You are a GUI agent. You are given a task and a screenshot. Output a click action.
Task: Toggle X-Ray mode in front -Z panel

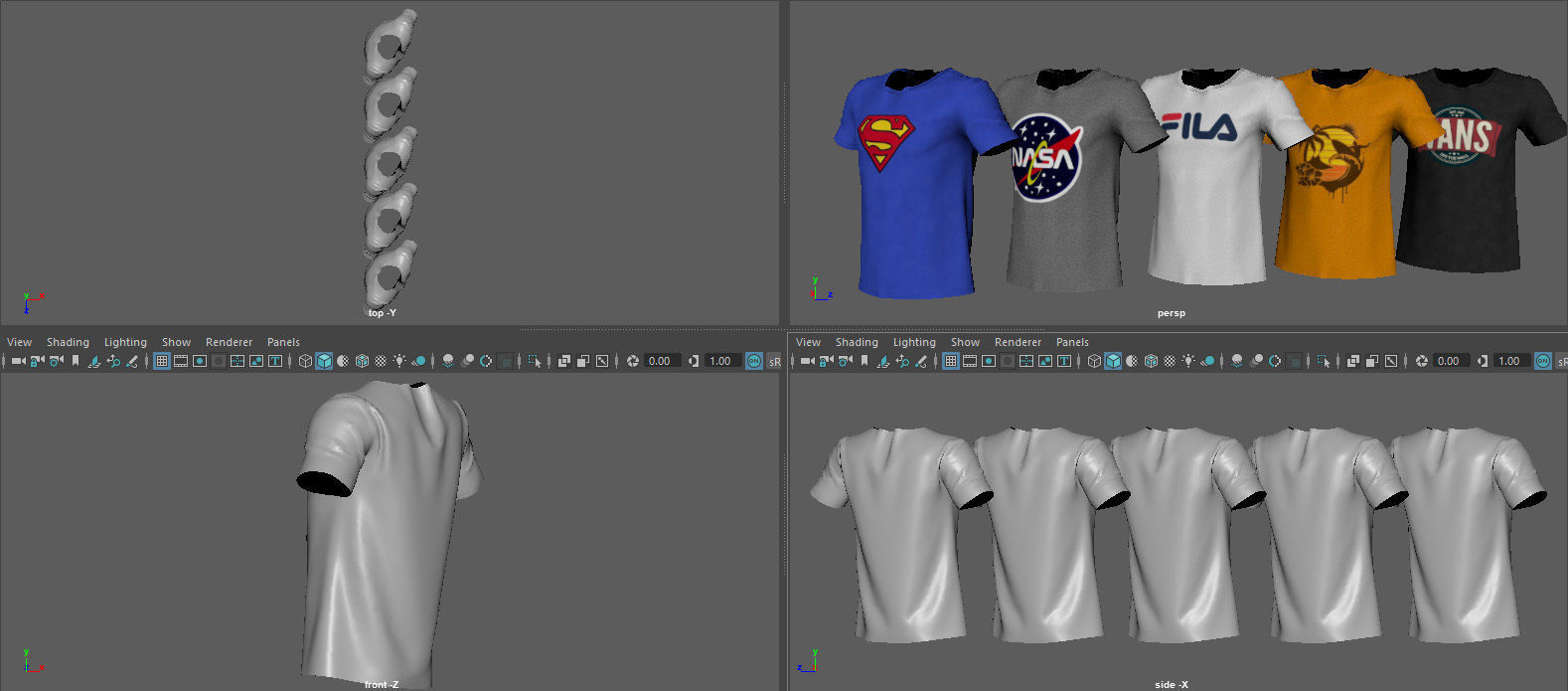click(563, 361)
